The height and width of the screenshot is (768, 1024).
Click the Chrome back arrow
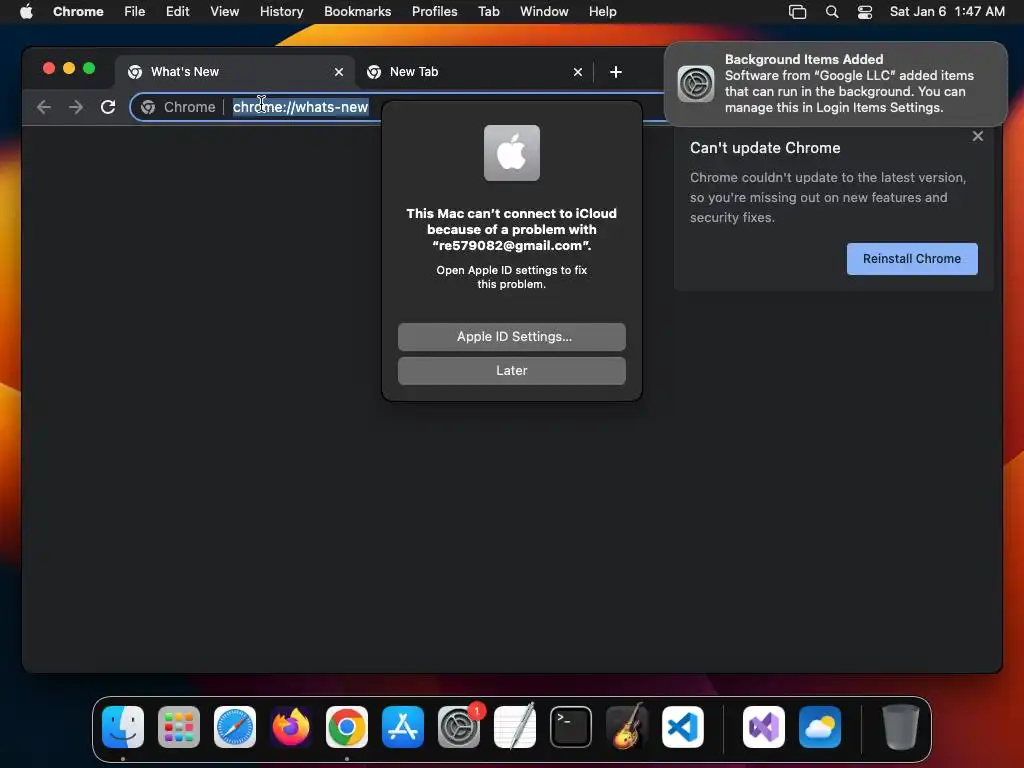(x=44, y=107)
